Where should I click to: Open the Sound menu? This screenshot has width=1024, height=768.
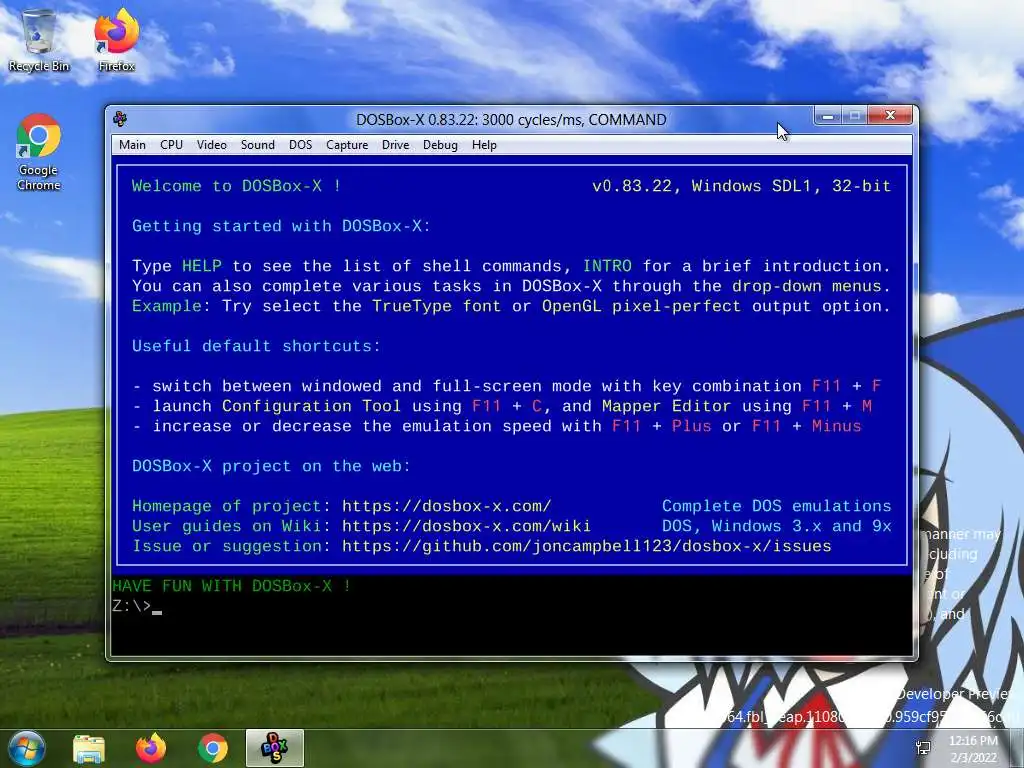257,145
